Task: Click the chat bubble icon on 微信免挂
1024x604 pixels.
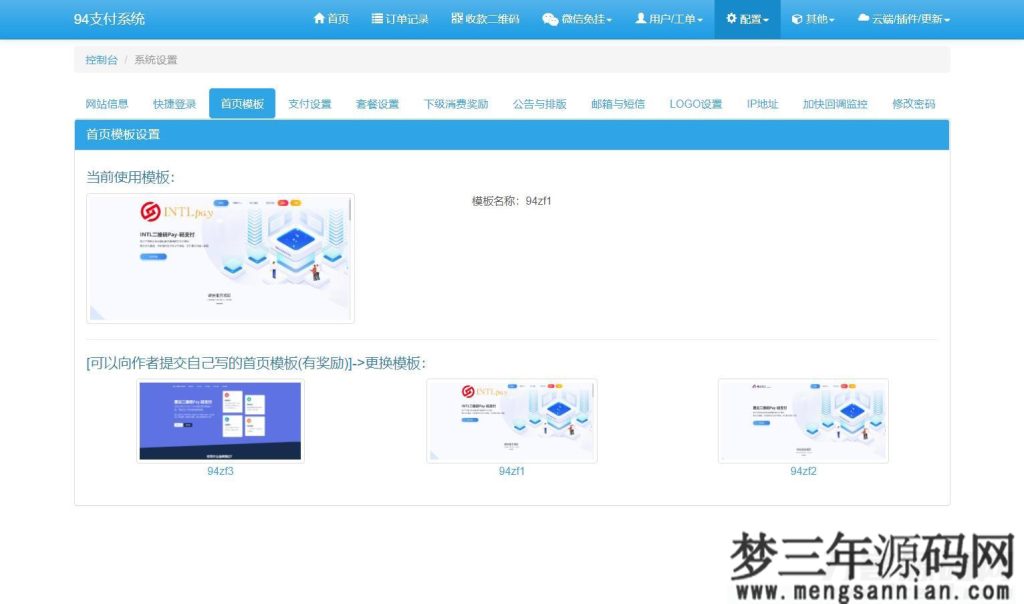Action: tap(550, 18)
